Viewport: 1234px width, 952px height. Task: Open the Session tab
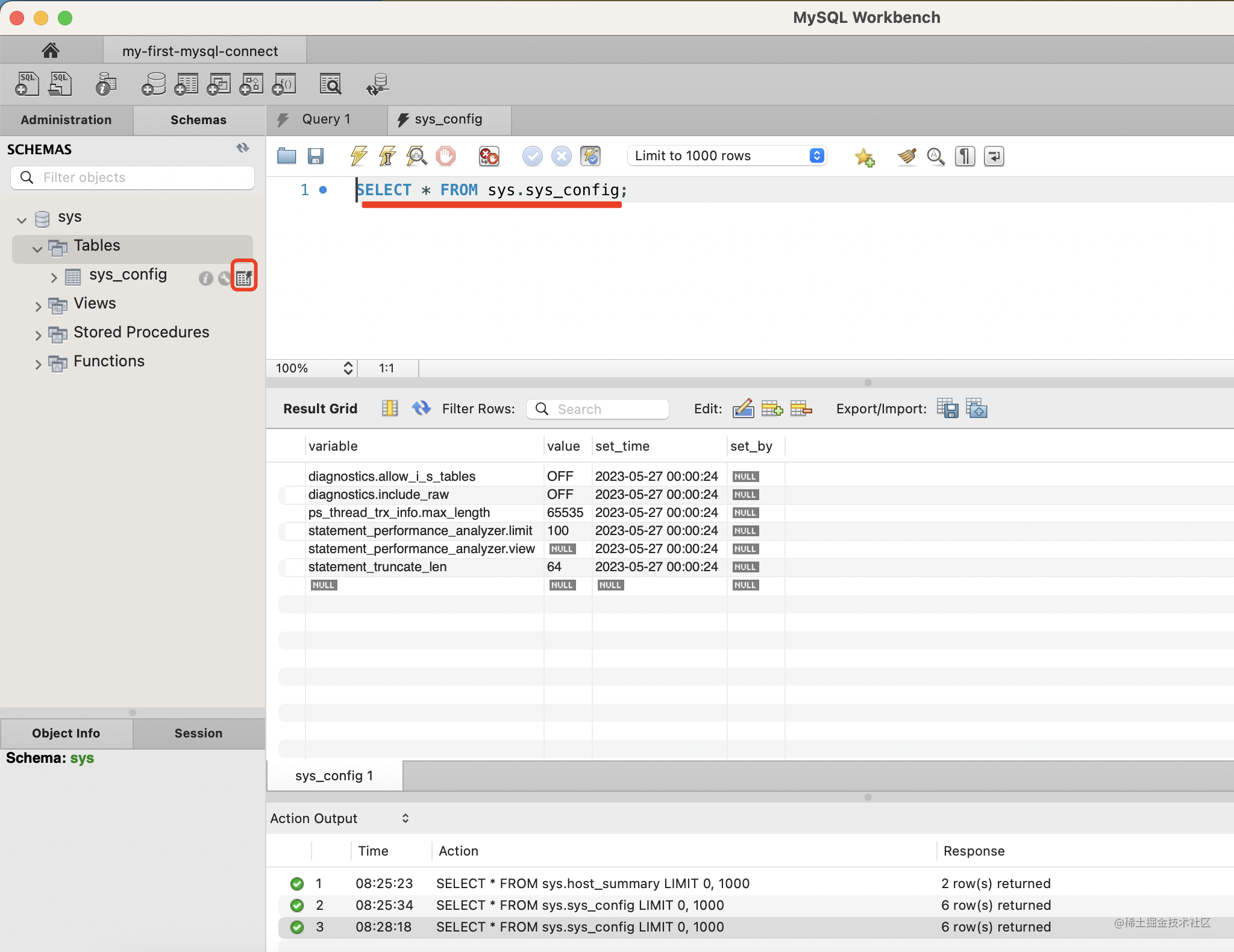198,733
